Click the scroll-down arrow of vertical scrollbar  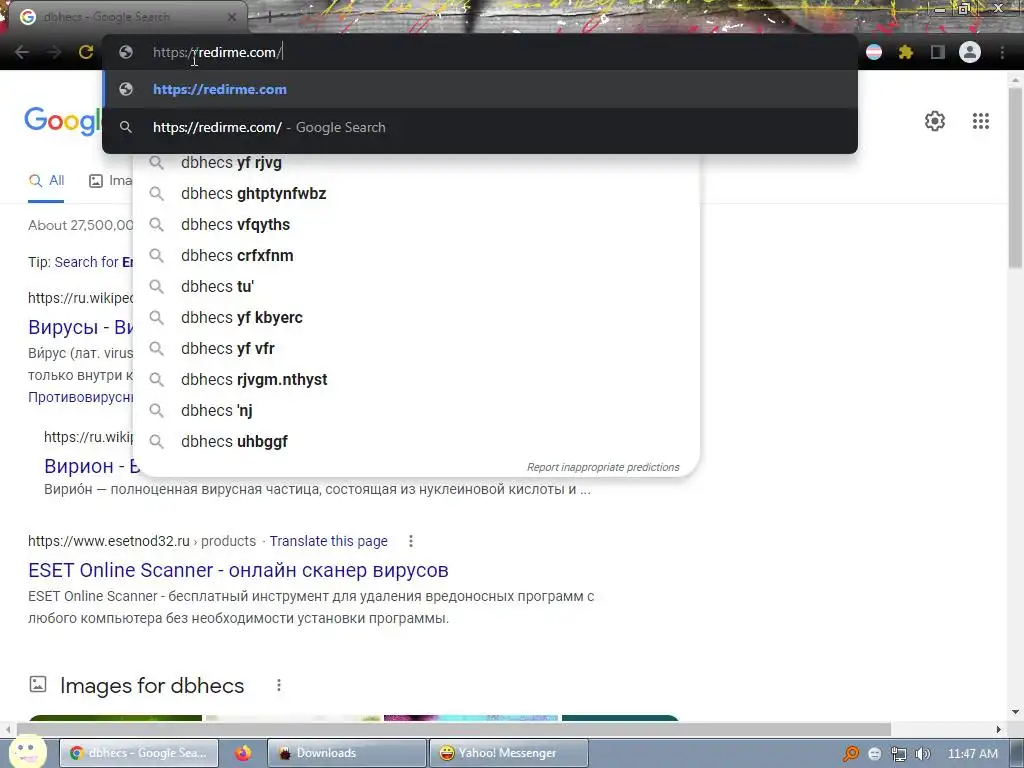pos(1015,712)
